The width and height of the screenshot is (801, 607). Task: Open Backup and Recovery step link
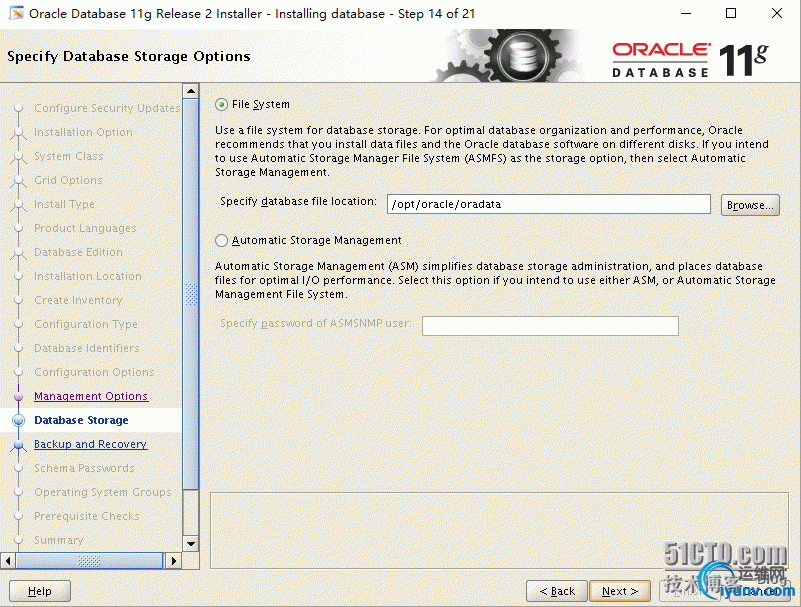pos(90,444)
